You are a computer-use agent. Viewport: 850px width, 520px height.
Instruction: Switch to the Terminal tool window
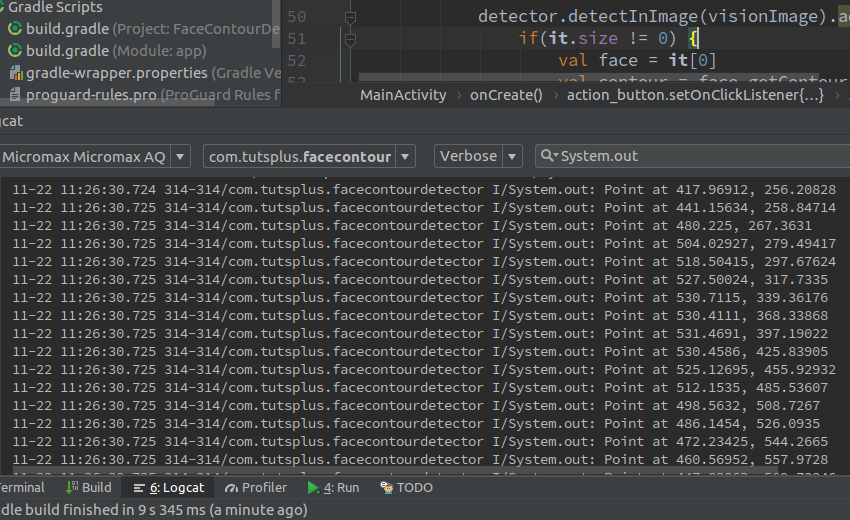coord(22,488)
